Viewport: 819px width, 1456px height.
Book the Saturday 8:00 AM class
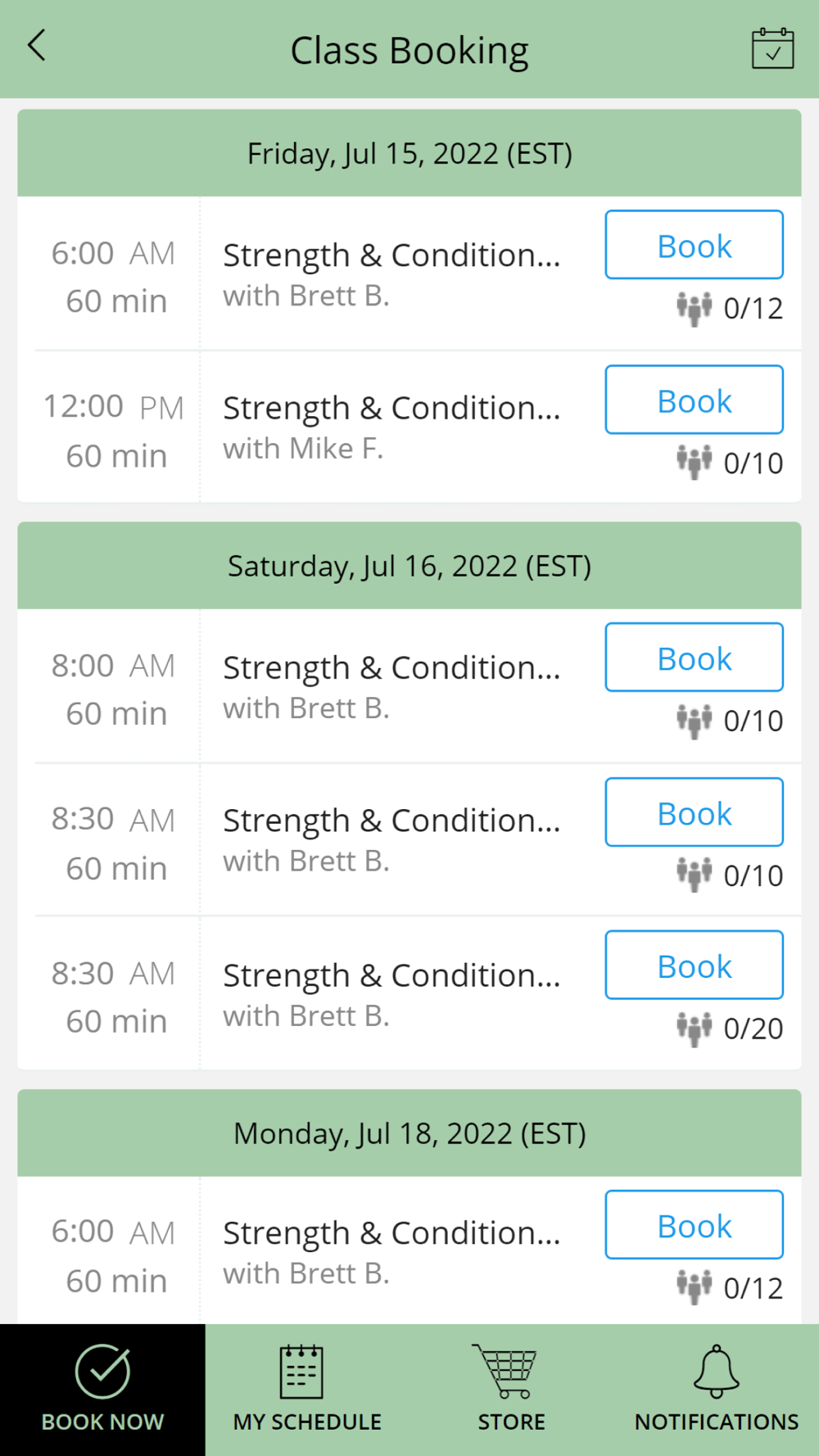point(694,658)
